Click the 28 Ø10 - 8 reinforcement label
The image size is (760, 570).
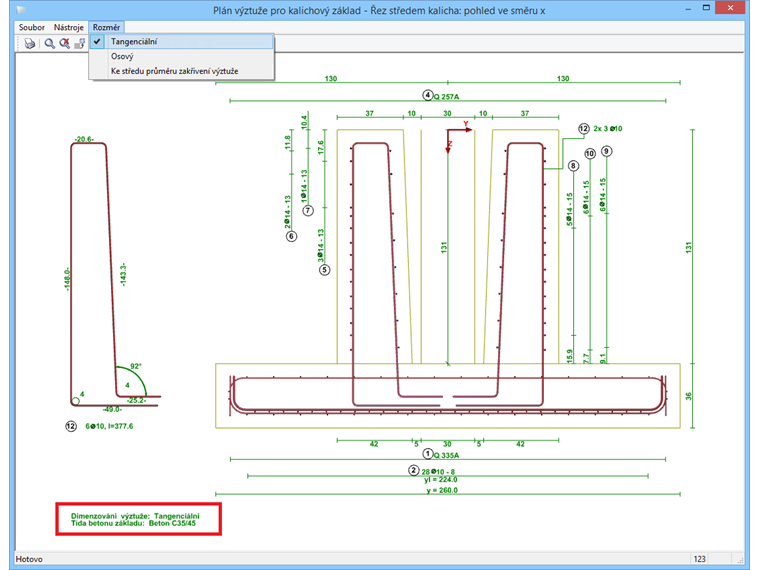(438, 471)
